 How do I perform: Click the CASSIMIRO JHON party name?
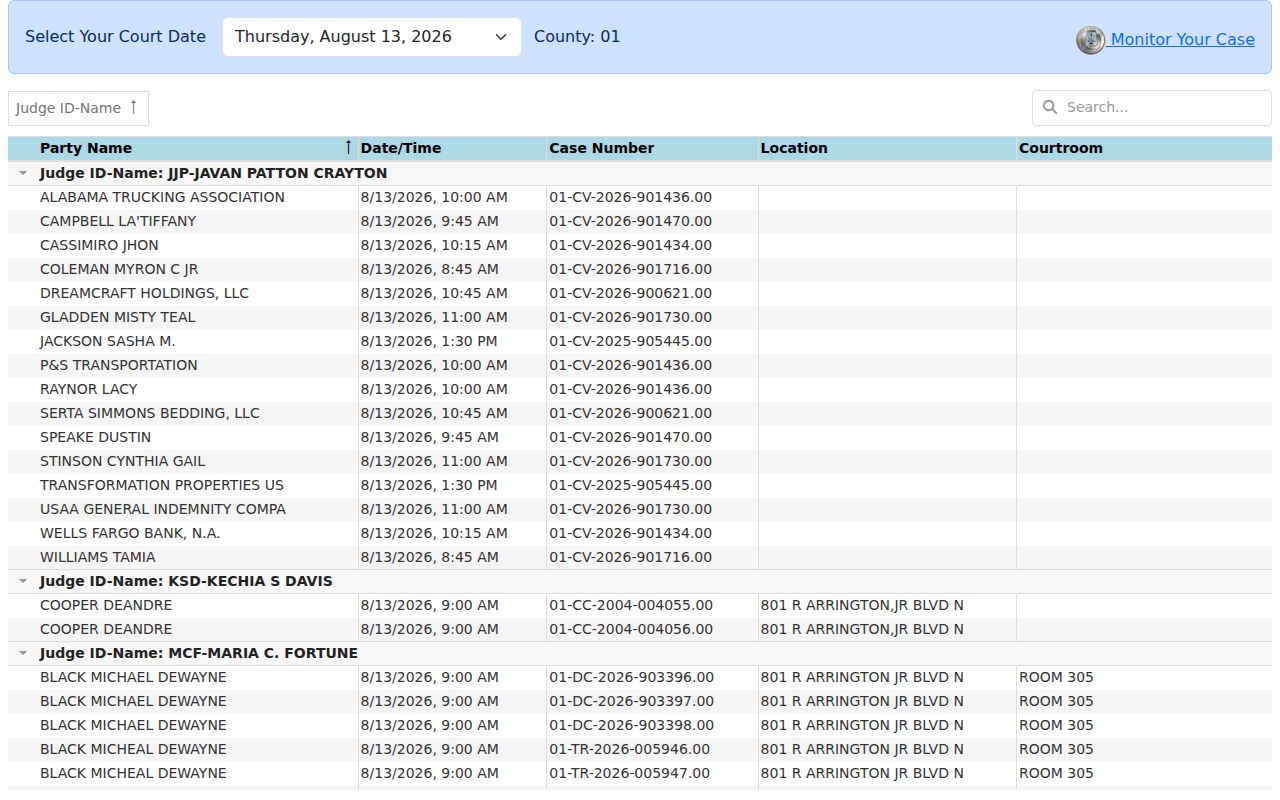(x=99, y=245)
